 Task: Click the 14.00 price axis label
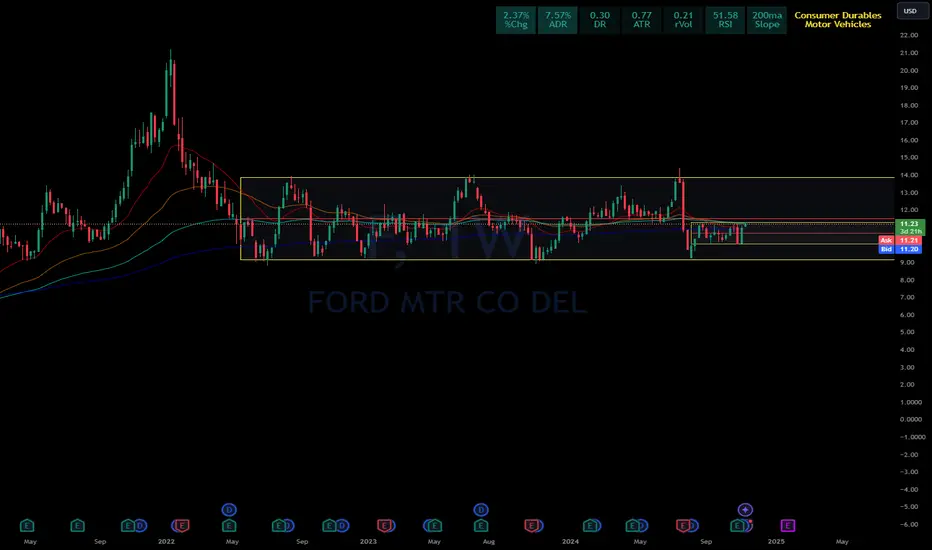909,175
